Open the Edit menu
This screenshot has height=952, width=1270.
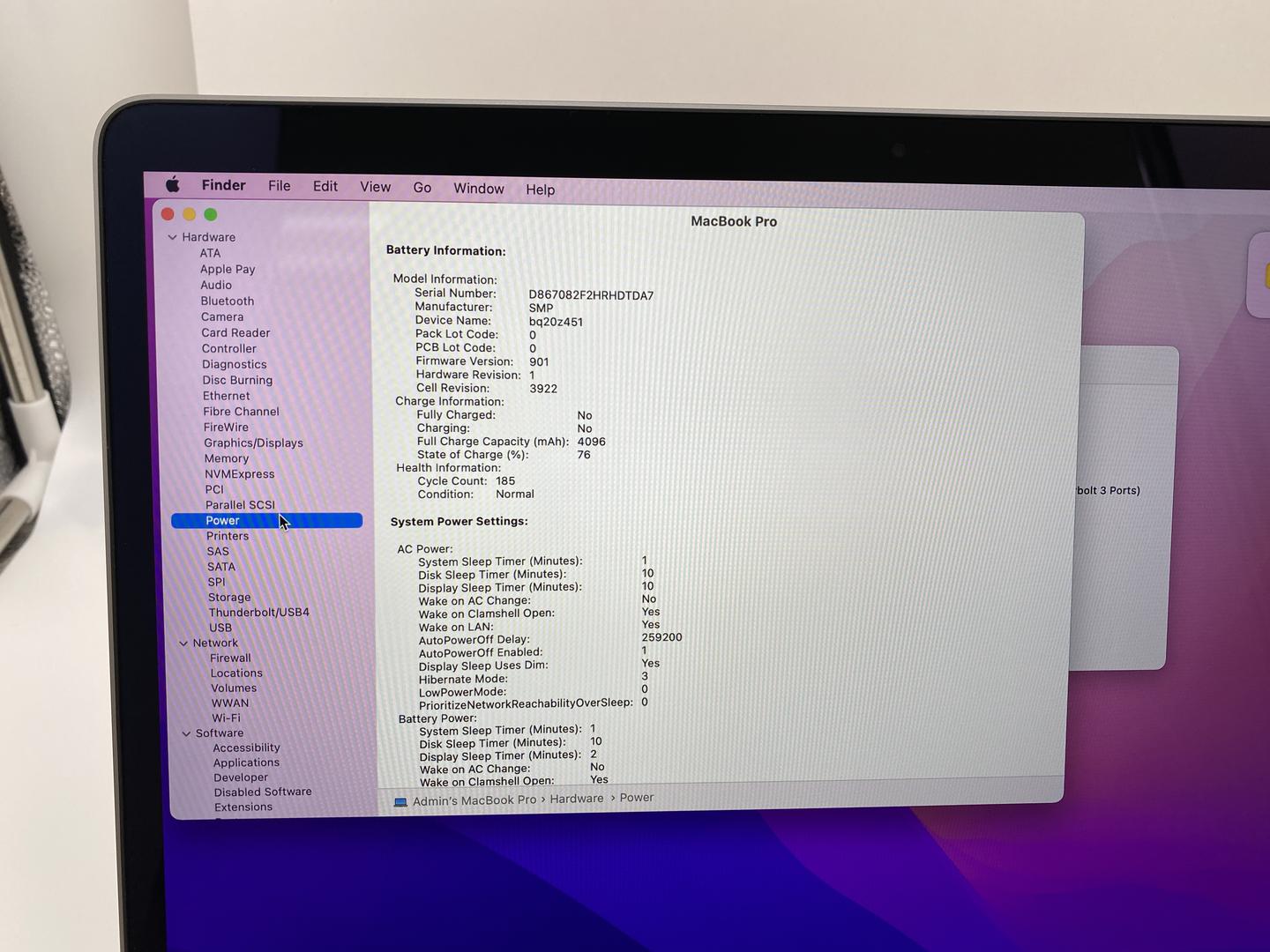pyautogui.click(x=325, y=187)
